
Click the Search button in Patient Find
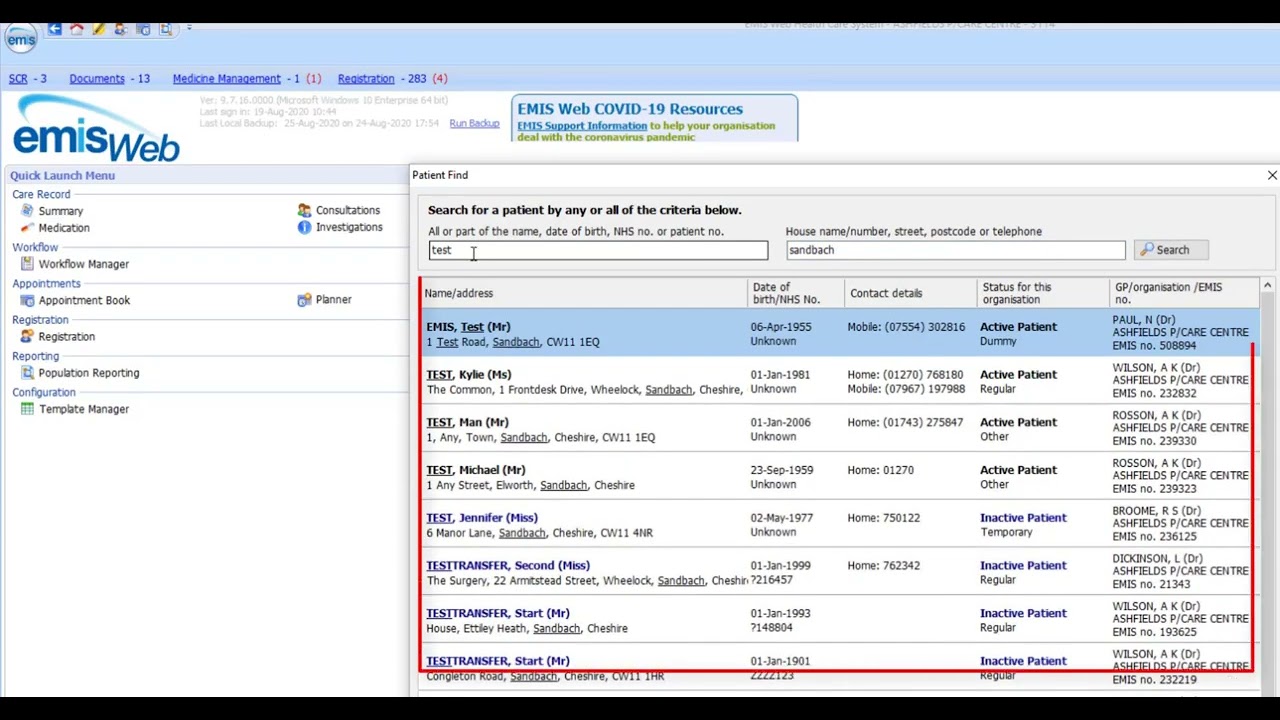click(x=1171, y=250)
